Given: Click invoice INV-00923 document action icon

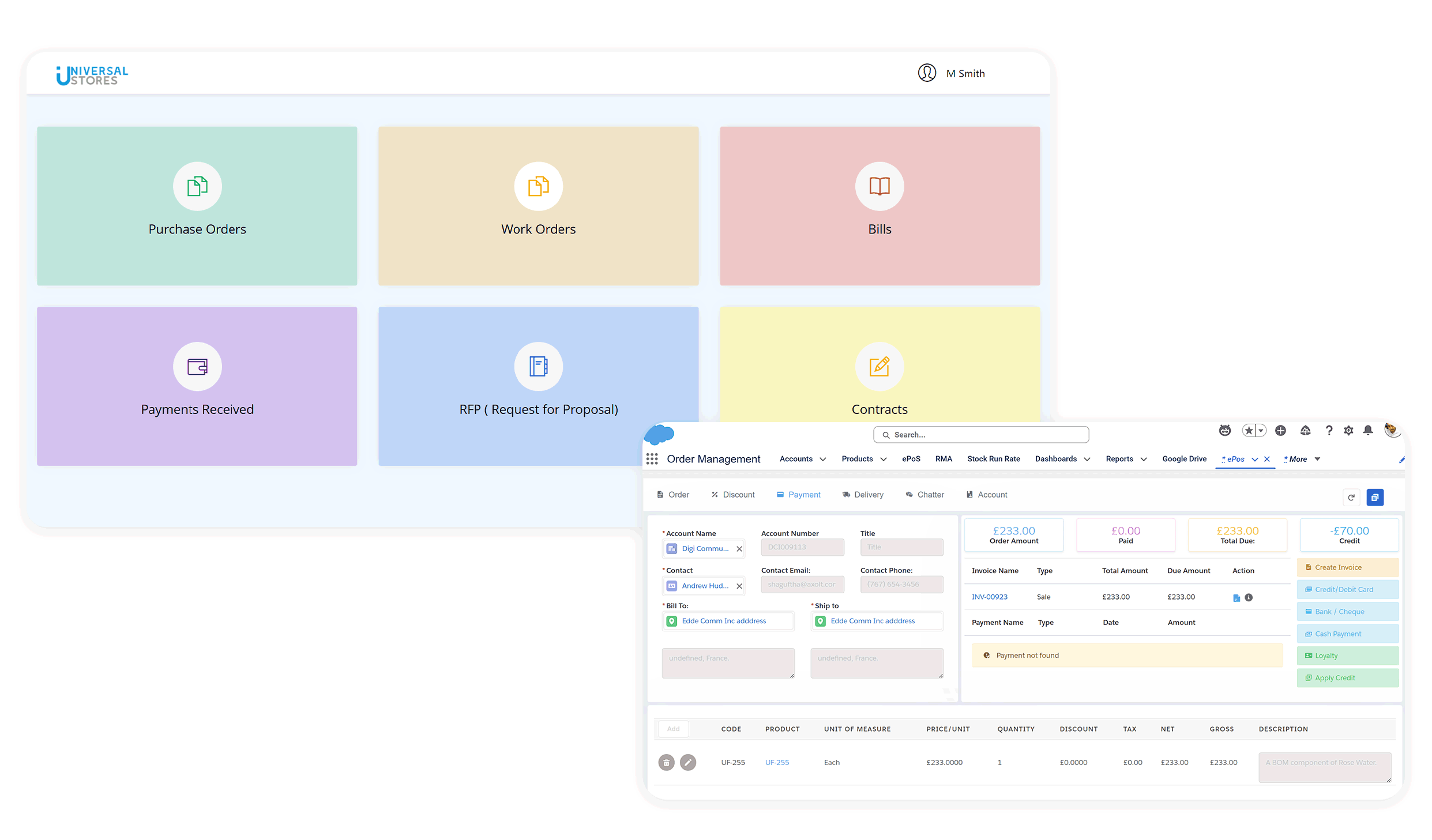Looking at the screenshot, I should tap(1236, 598).
